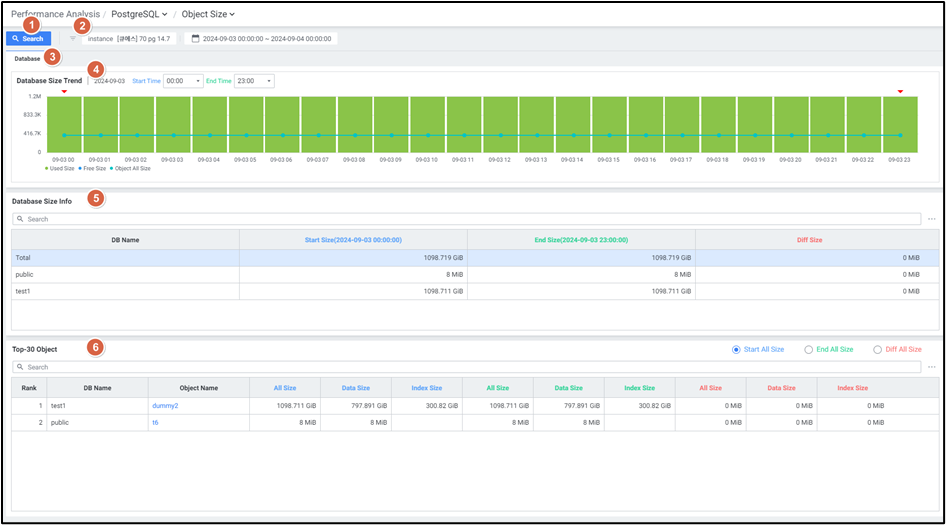Sort by the Diff Size column header

809,240
